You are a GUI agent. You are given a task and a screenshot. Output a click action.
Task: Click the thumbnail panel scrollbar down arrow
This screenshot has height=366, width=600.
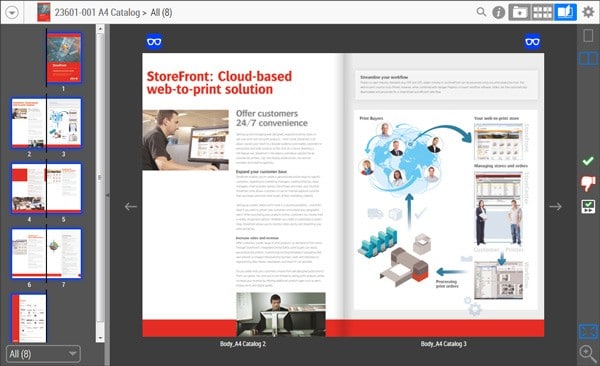[x=100, y=338]
